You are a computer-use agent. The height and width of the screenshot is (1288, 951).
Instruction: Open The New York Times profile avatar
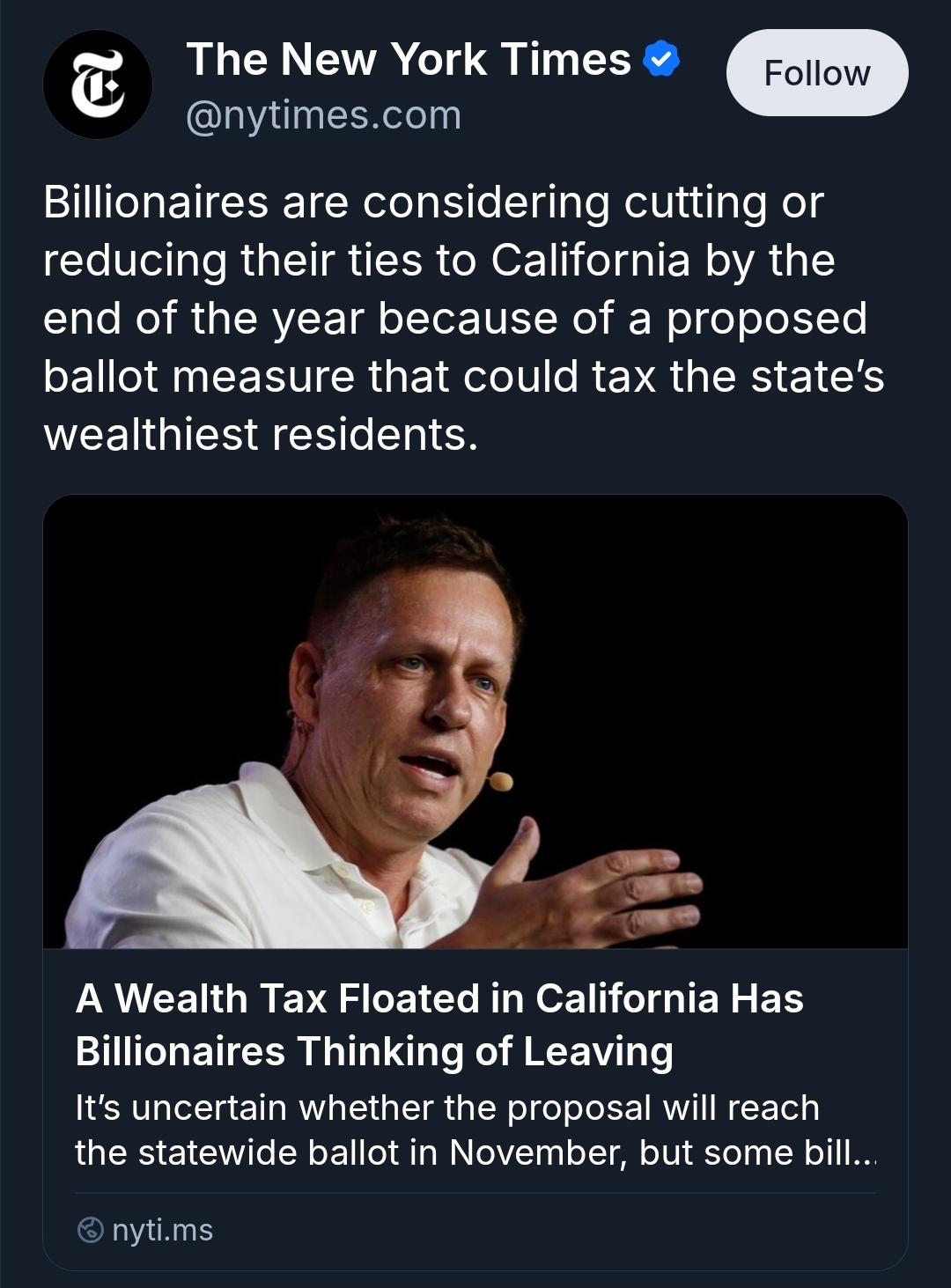[97, 85]
